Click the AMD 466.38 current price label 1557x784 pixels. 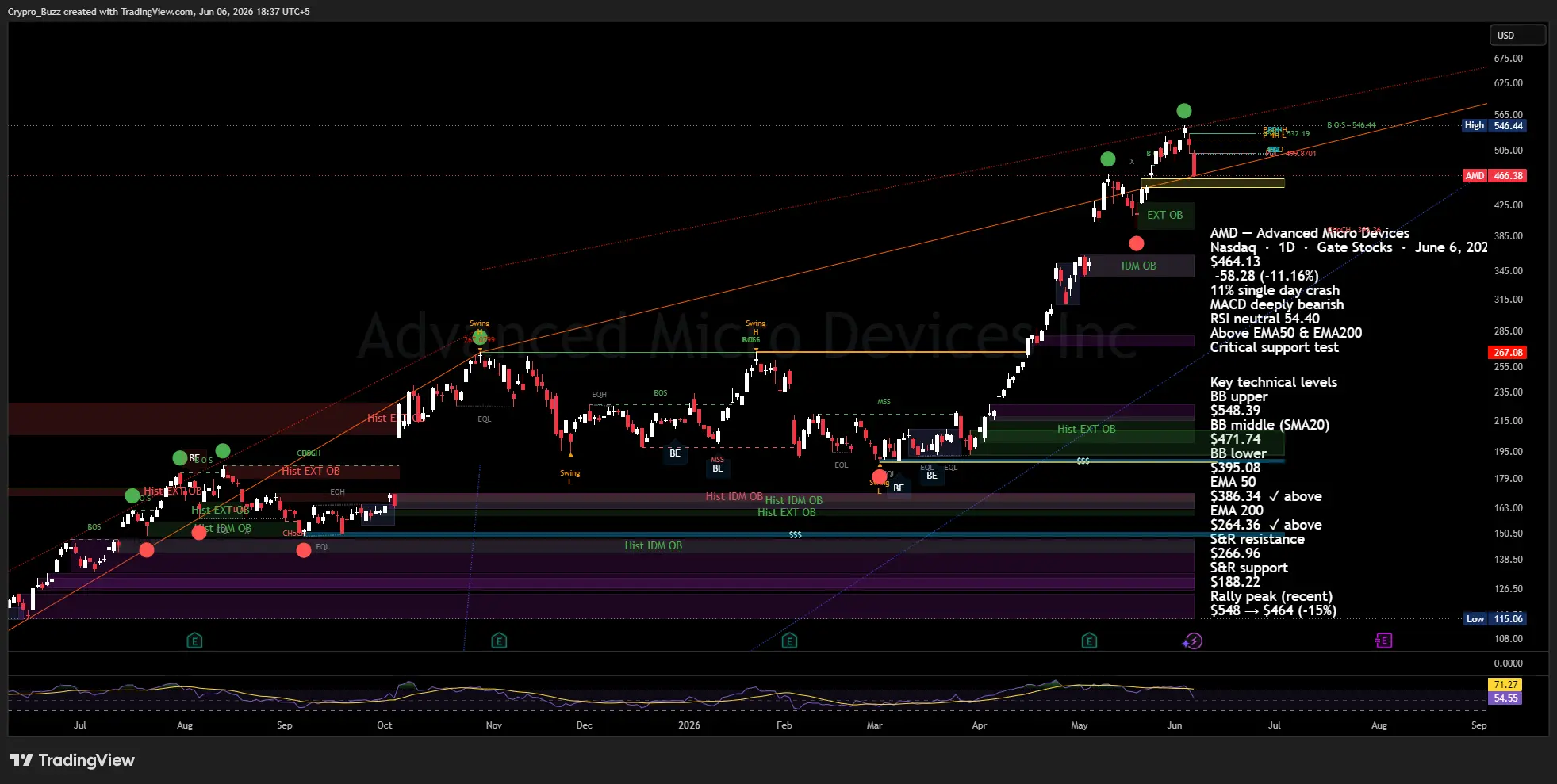[1495, 176]
